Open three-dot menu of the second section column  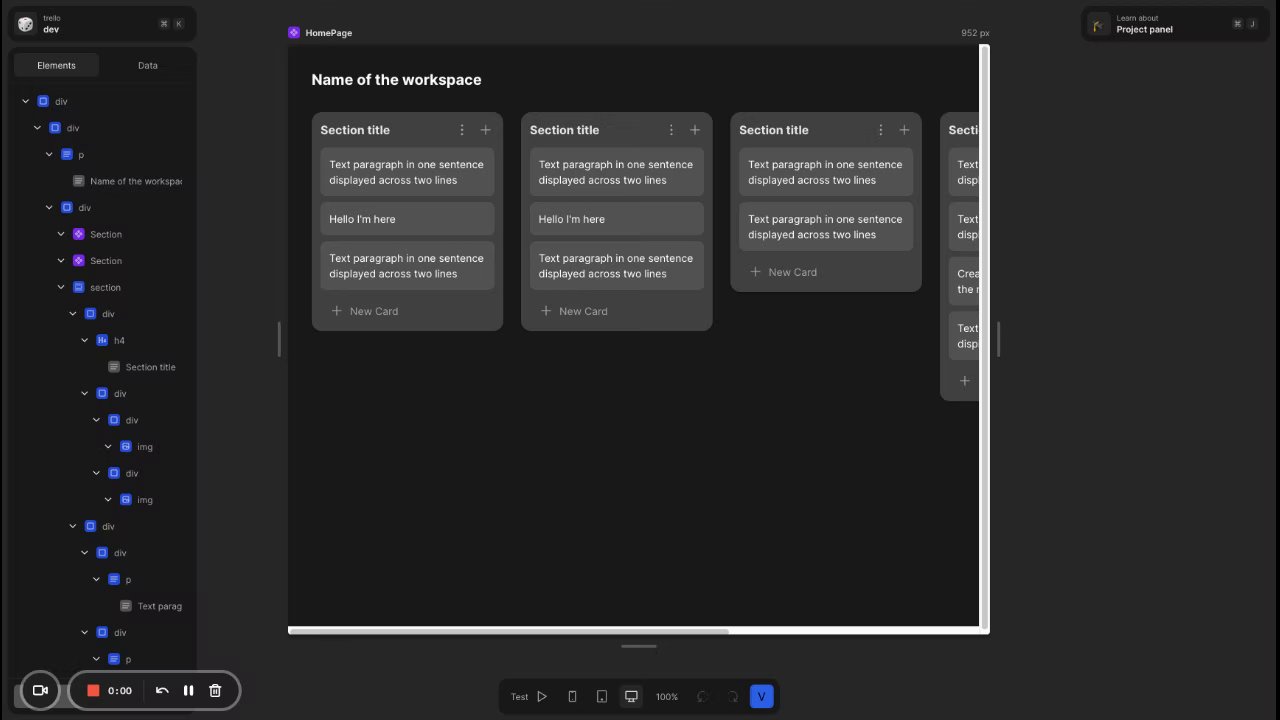click(x=671, y=130)
